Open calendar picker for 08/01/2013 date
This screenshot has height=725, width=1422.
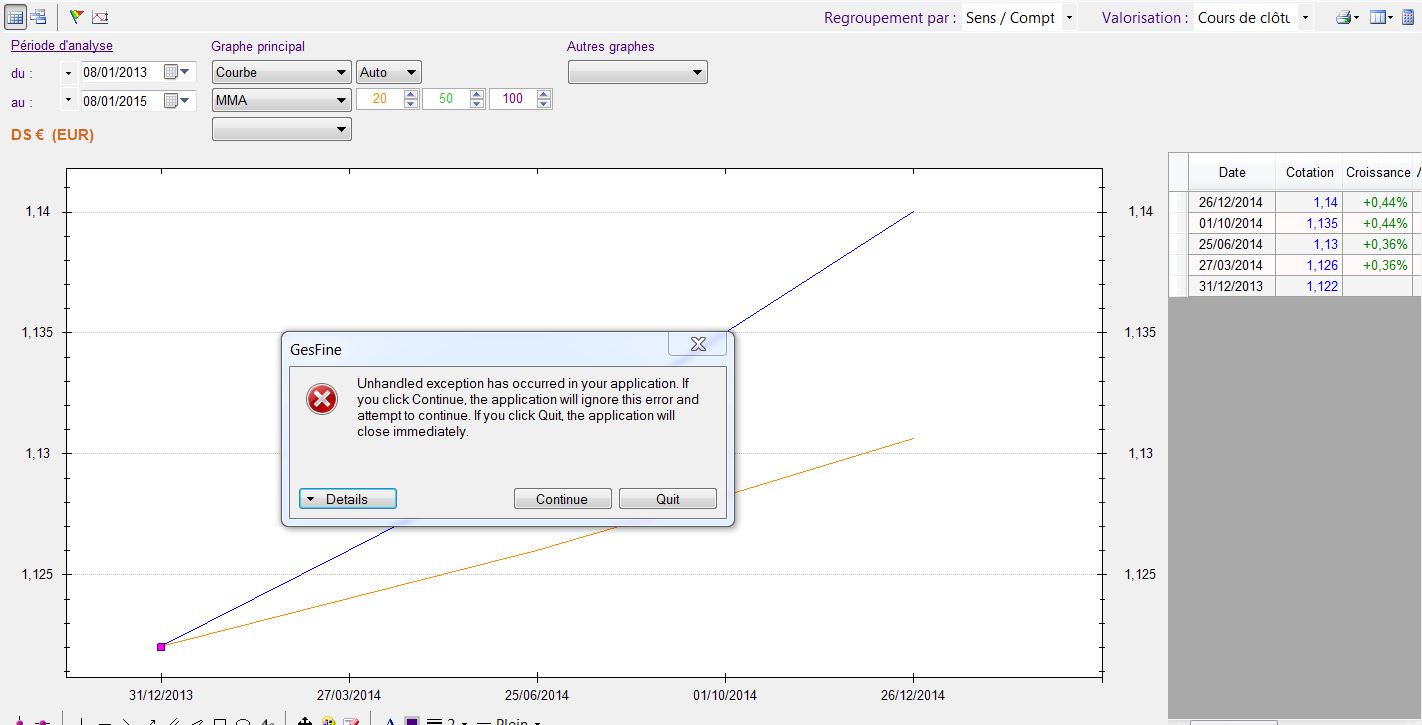coord(176,72)
